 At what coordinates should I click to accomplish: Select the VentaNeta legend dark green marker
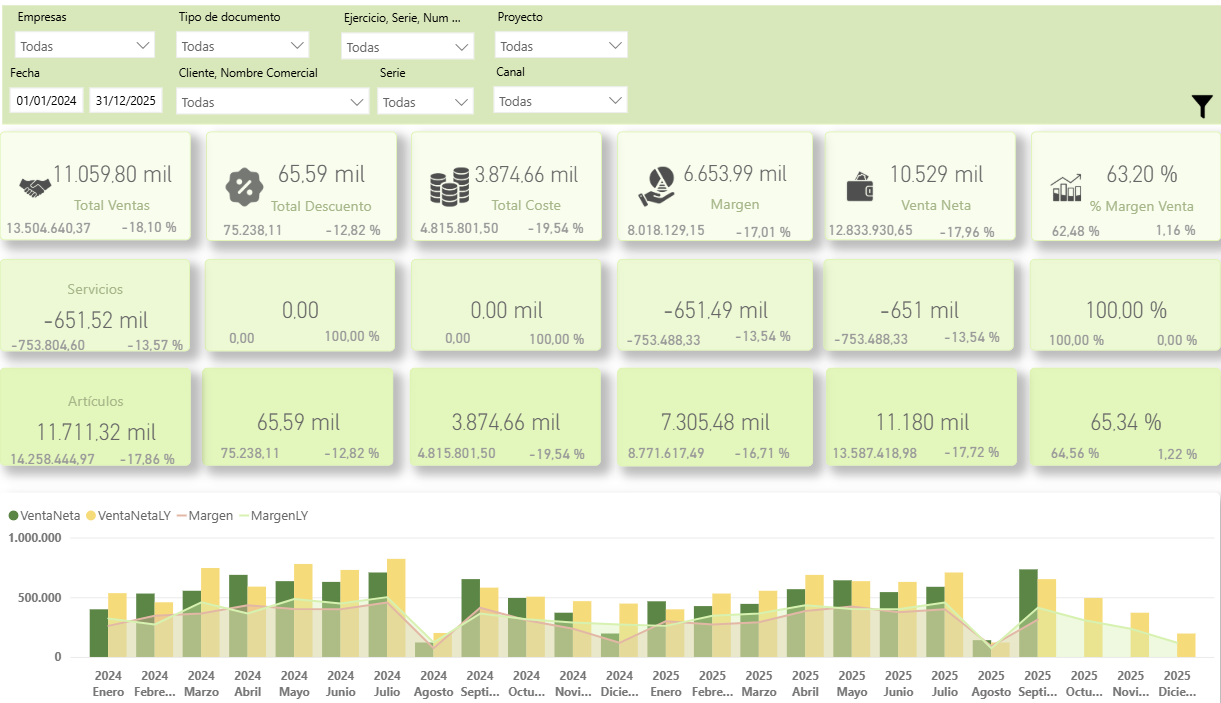(x=14, y=516)
